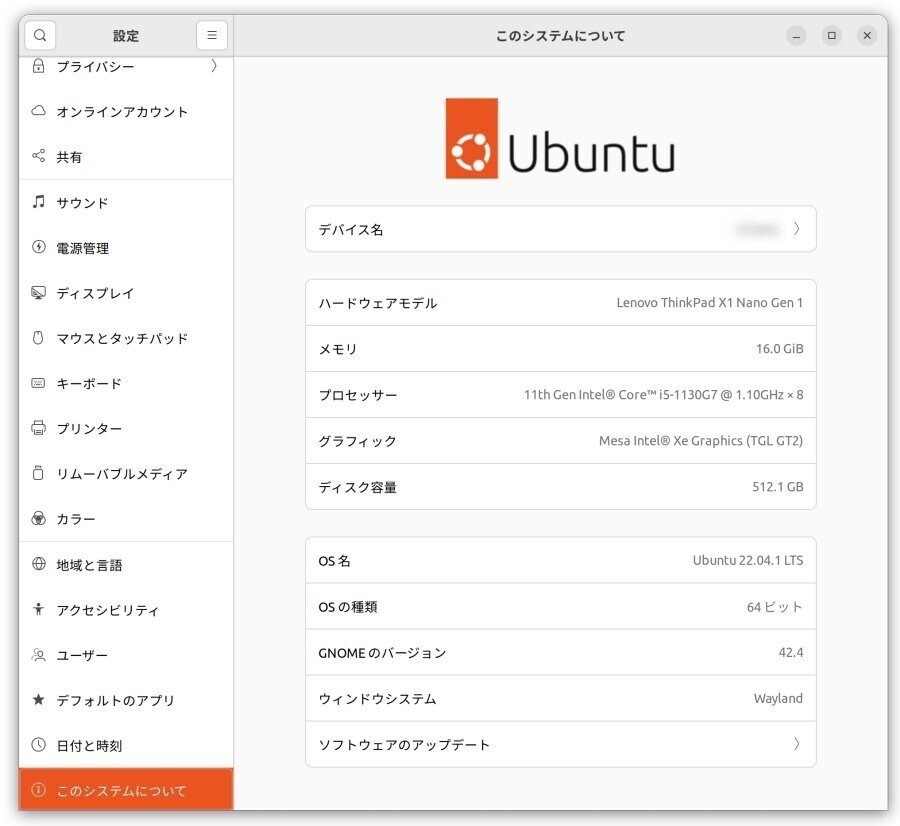Click the accessibility figure icon for アクセシビリティ
This screenshot has height=826, width=900.
38,610
